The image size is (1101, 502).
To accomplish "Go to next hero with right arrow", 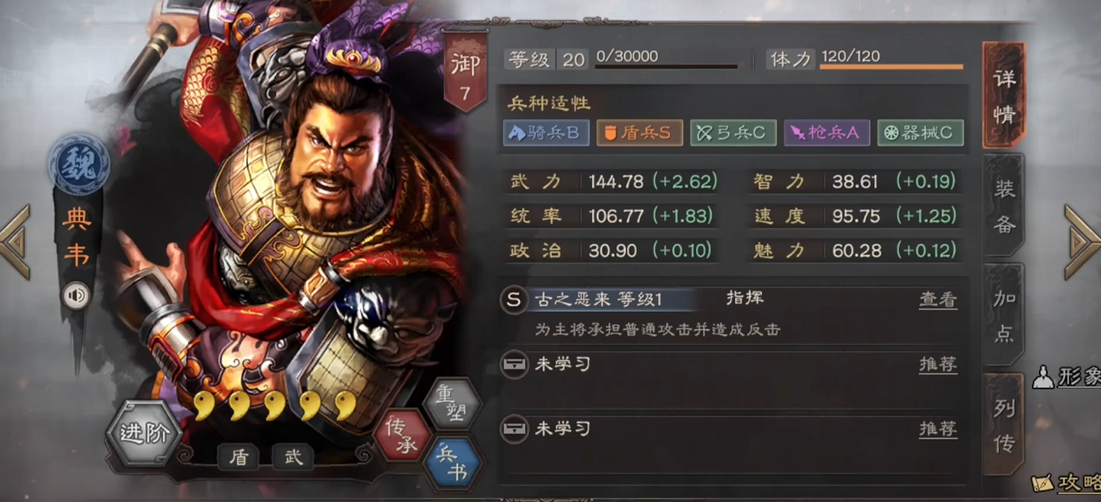I will (1082, 242).
